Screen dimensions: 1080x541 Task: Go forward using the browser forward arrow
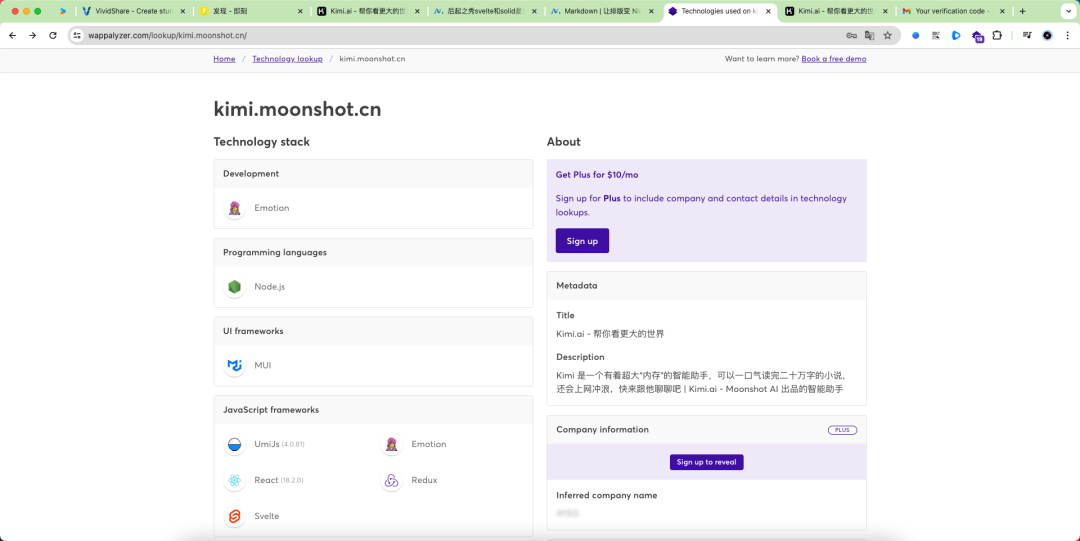tap(32, 35)
